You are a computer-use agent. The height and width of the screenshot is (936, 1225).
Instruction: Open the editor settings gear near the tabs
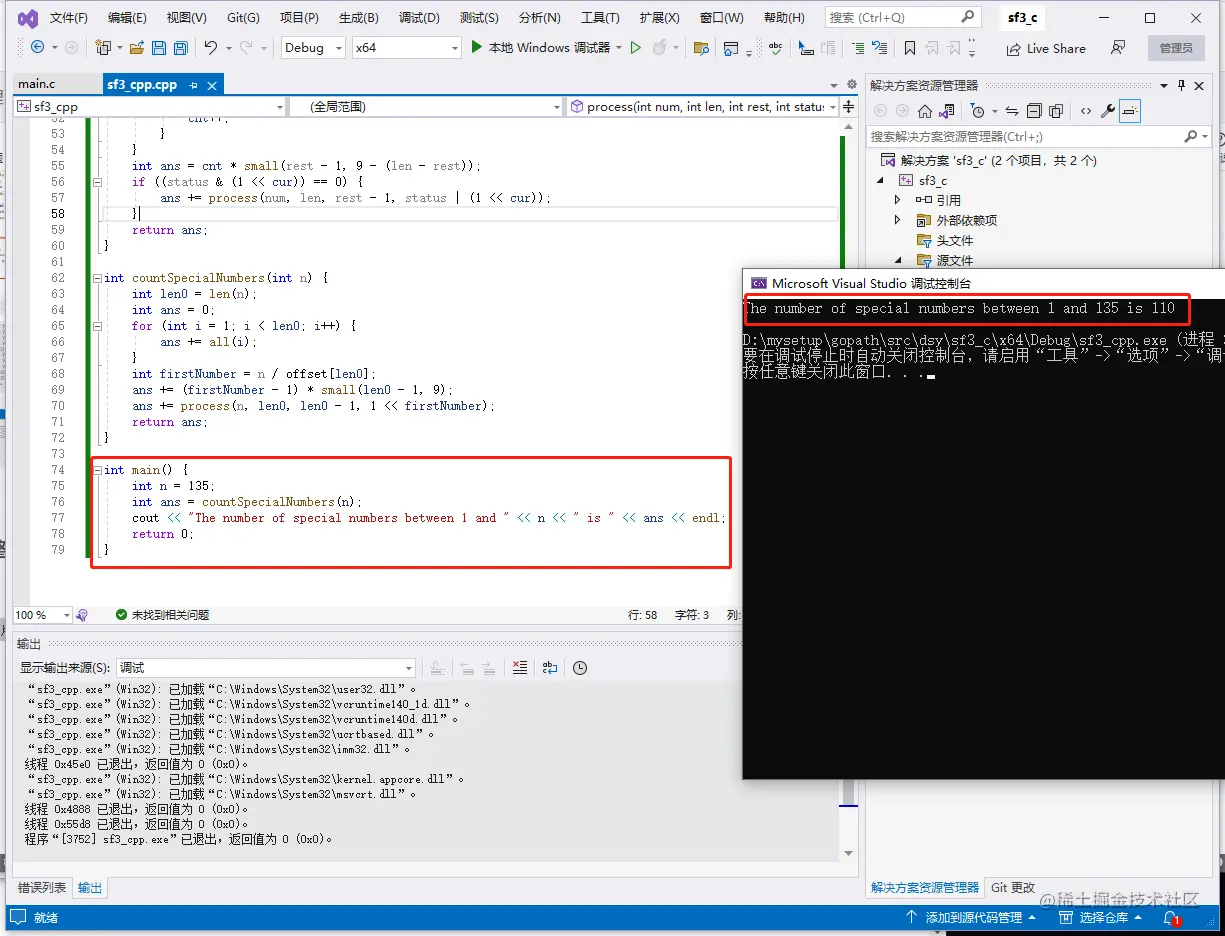(852, 86)
